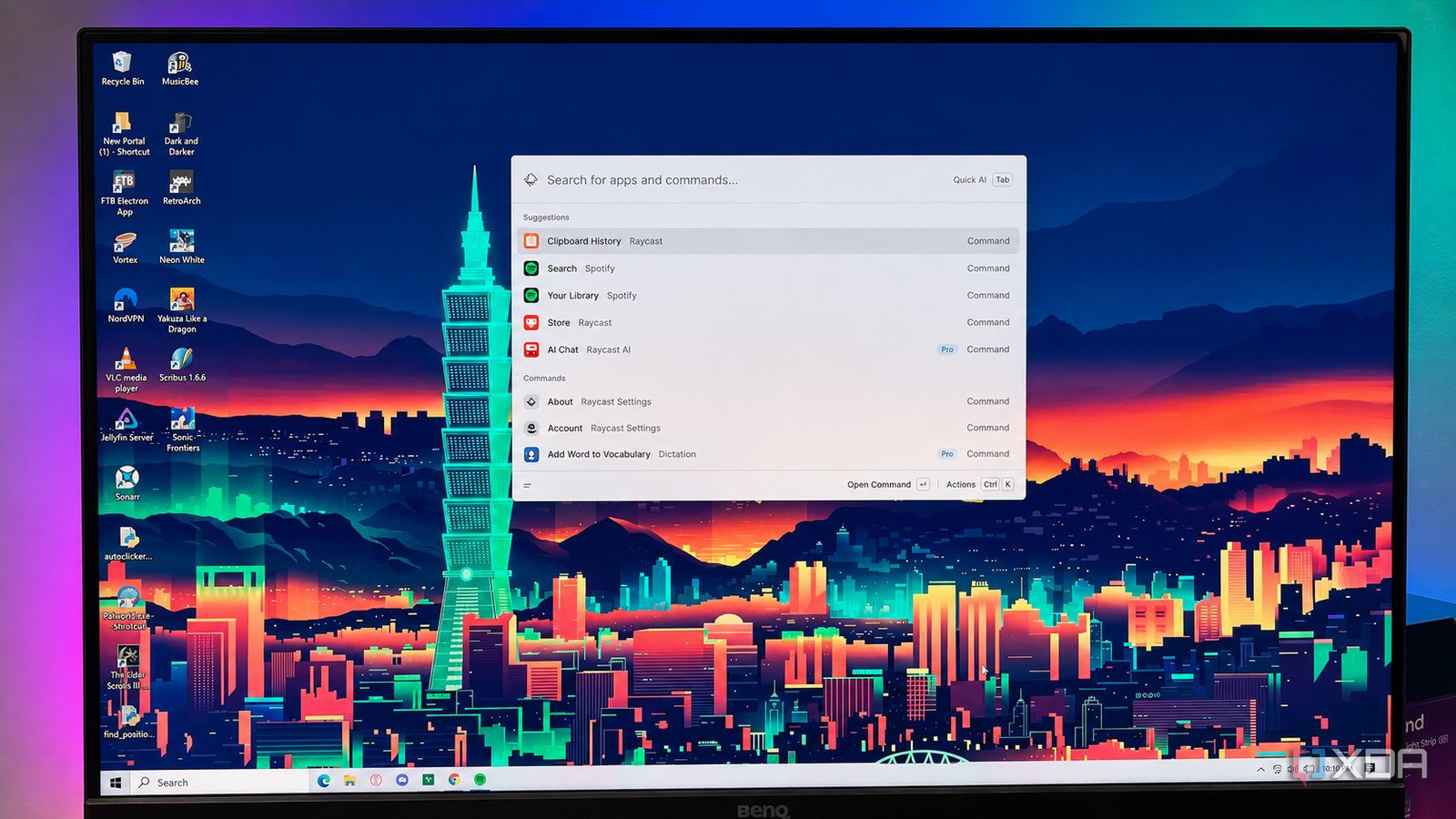Open the Raycast Store icon

pos(531,322)
